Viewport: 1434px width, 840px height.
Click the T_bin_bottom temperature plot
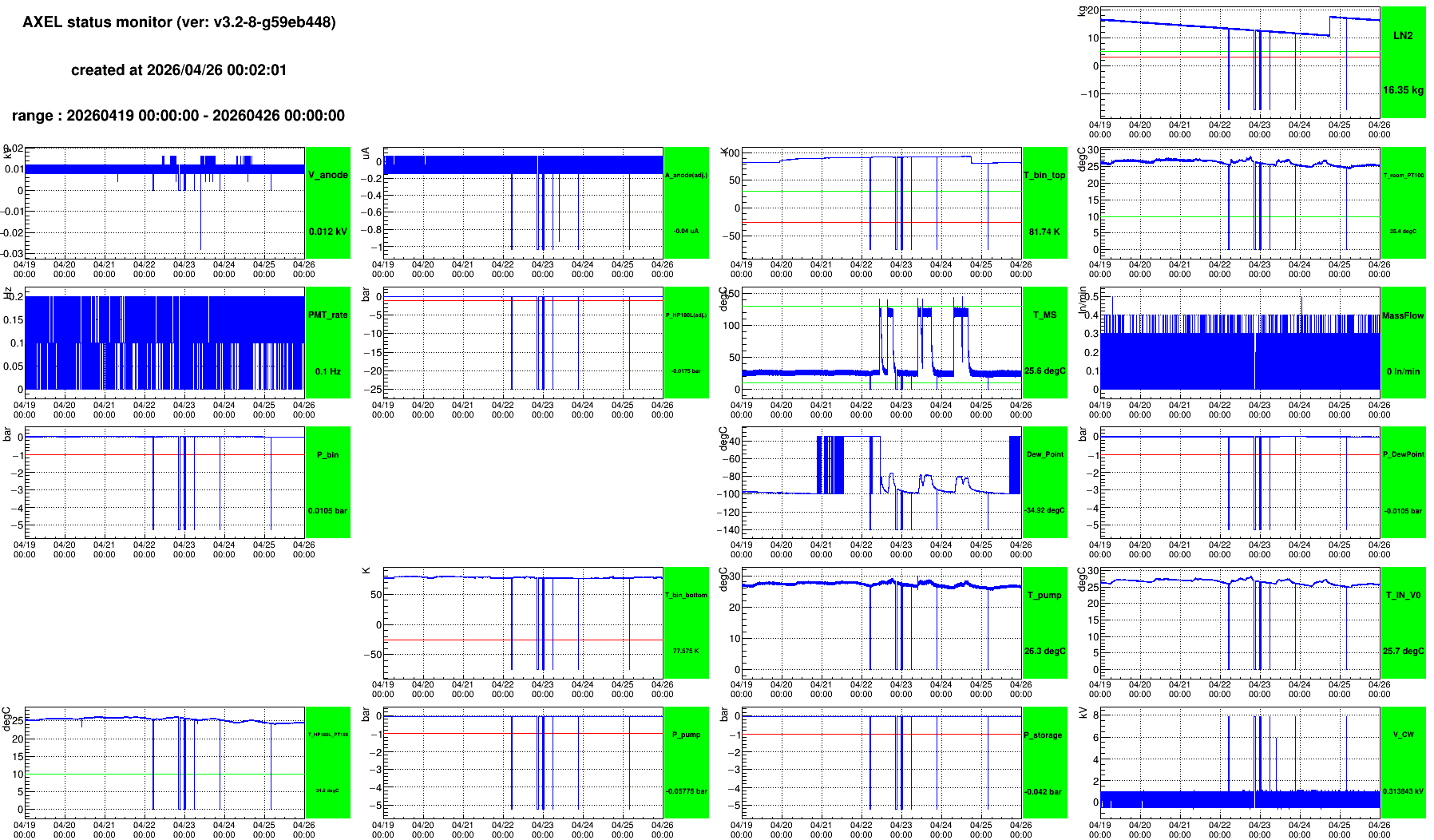523,623
